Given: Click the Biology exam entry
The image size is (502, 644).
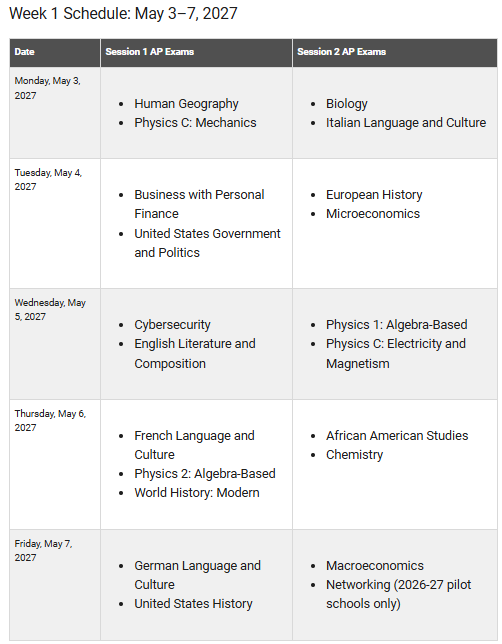Looking at the screenshot, I should 347,104.
